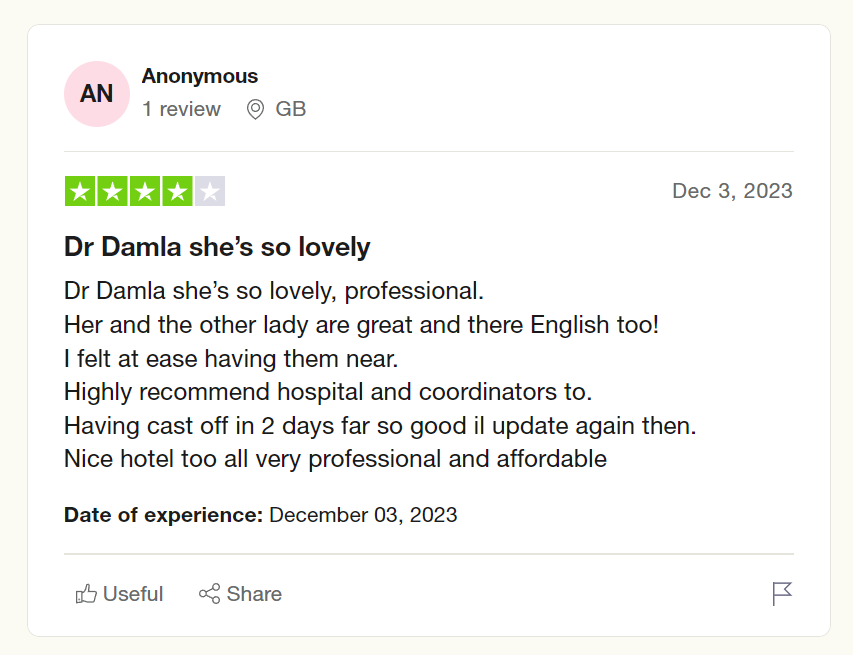Click the fourth green star
The height and width of the screenshot is (655, 853).
point(177,191)
